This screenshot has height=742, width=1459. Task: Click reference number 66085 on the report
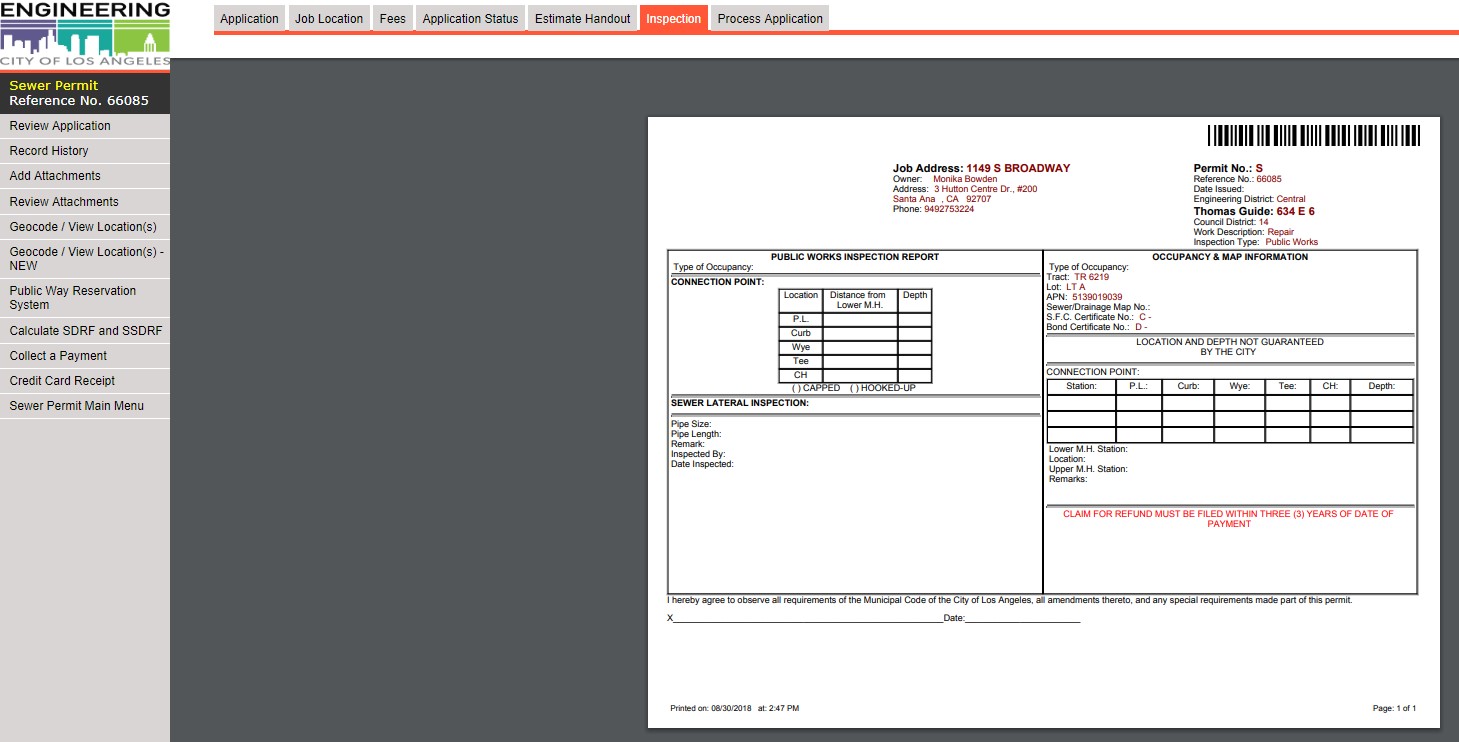point(1269,179)
